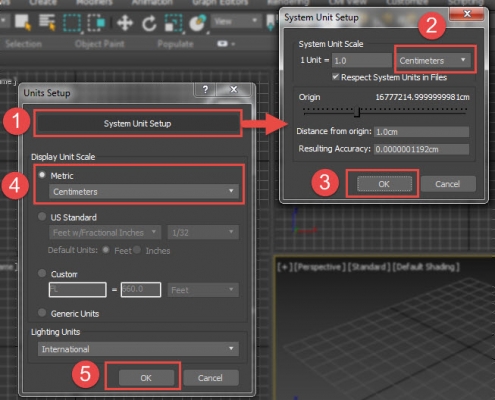Viewport: 495px width, 400px height.
Task: Open the View reference coordinate dropdown
Action: pyautogui.click(x=236, y=21)
